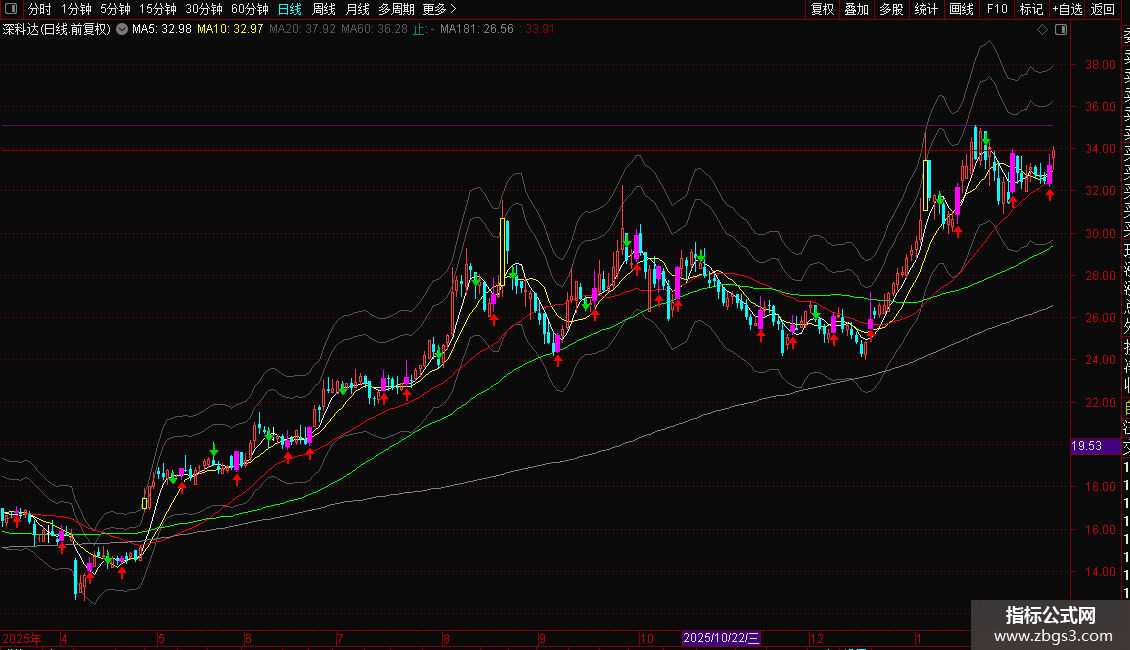Open the 复权 adjustment menu
Image resolution: width=1130 pixels, height=650 pixels.
click(822, 9)
